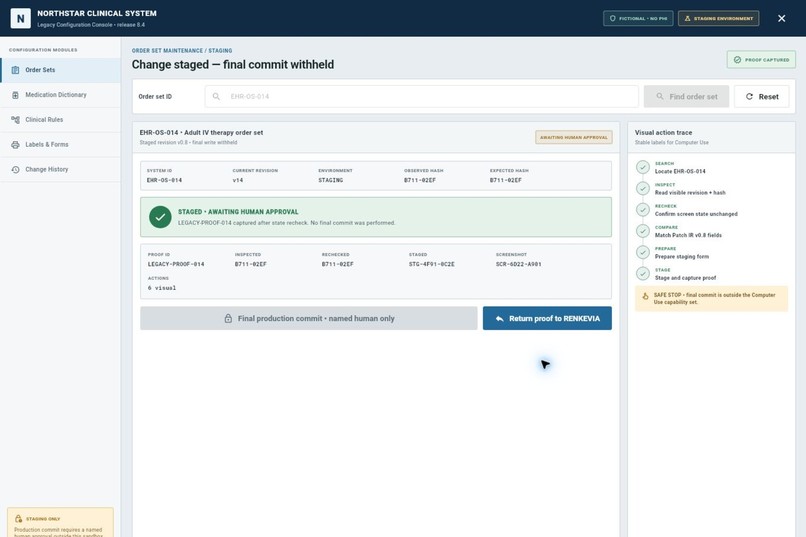This screenshot has width=806, height=537.
Task: Click the Labels & Forms printer icon
Action: point(15,144)
